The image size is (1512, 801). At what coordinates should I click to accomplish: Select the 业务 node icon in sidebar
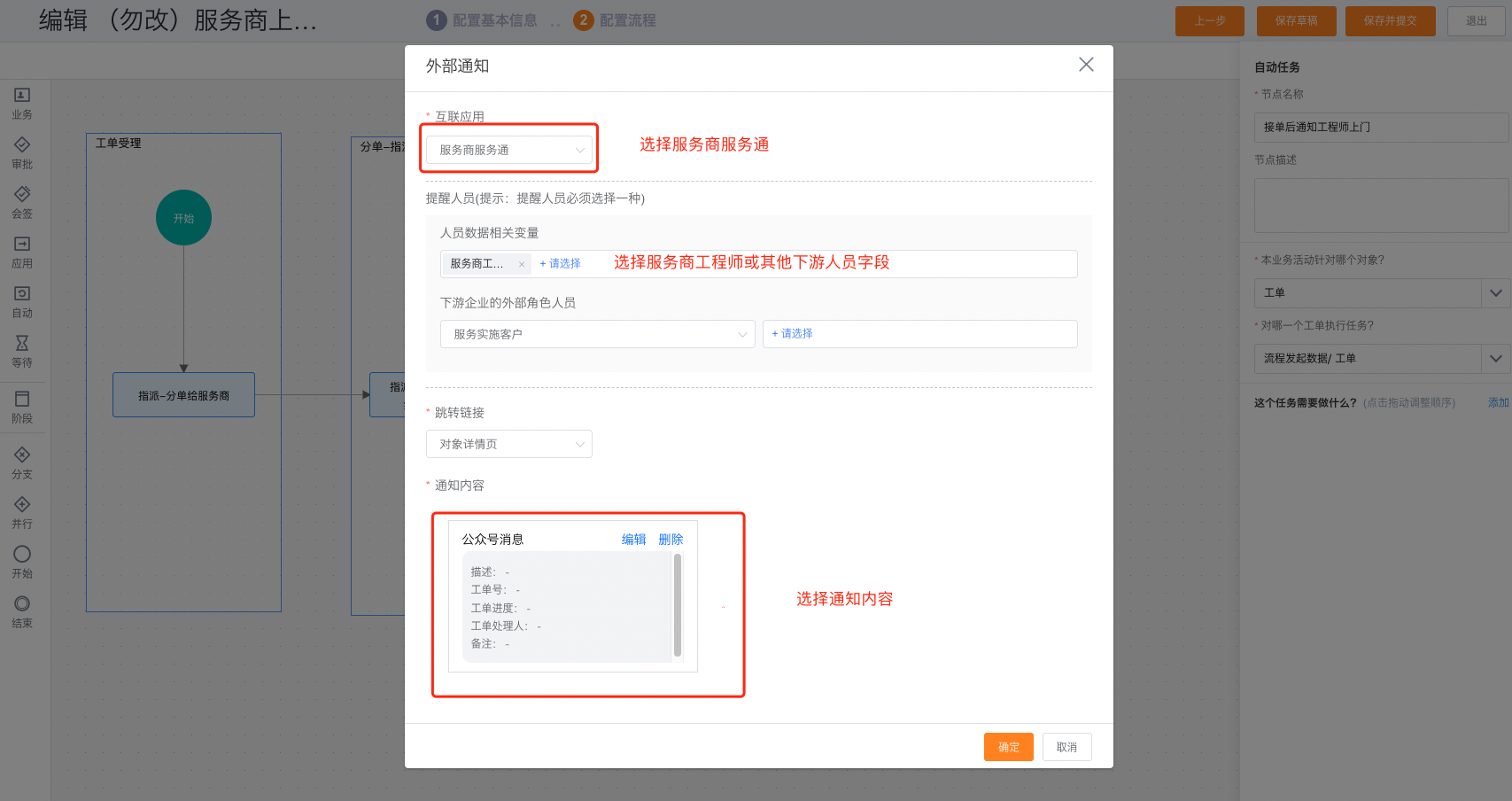22,95
